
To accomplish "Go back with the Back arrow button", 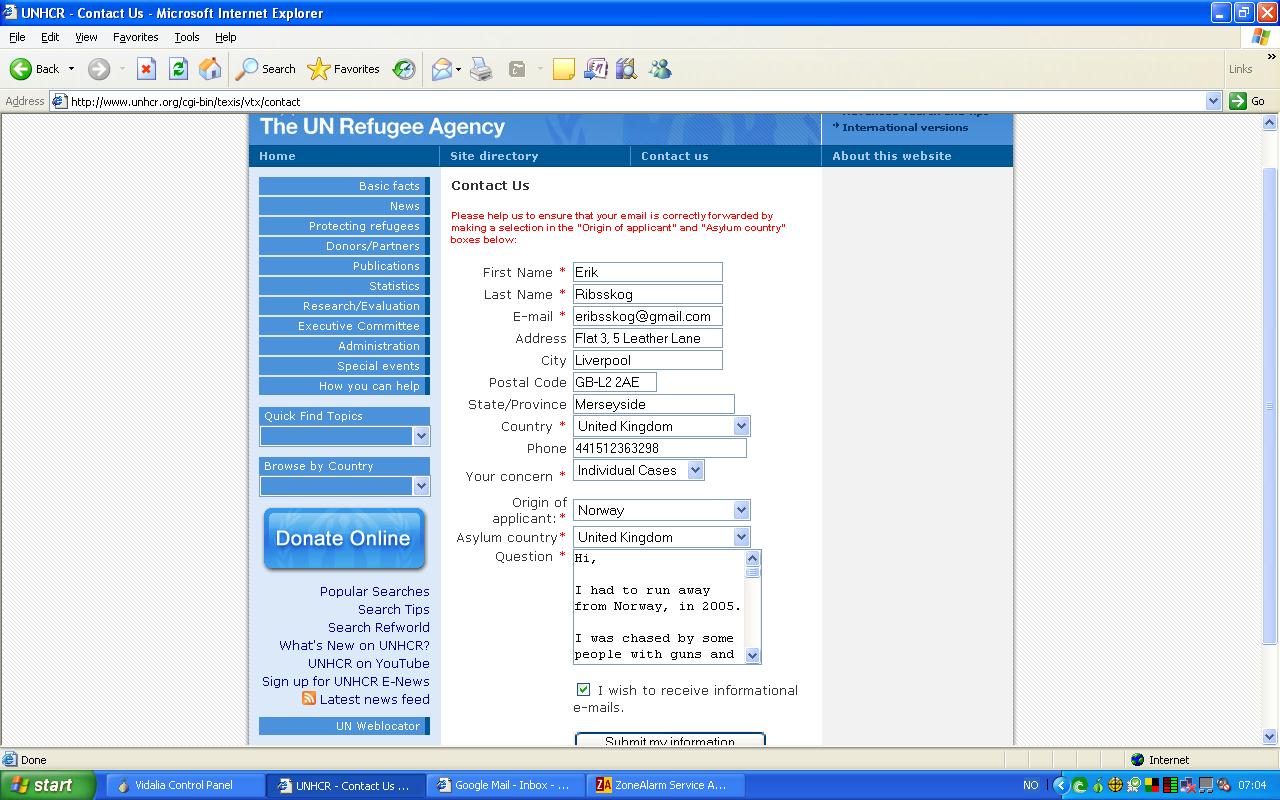I will click(x=35, y=69).
